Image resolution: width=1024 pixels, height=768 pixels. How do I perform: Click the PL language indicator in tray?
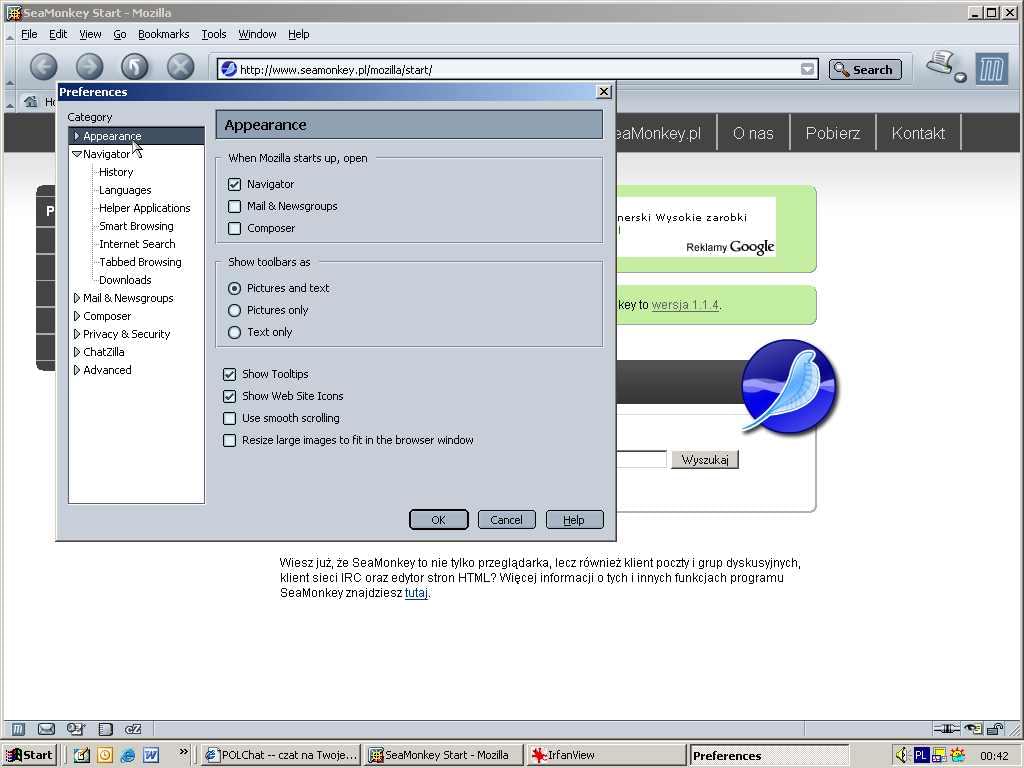coord(921,756)
